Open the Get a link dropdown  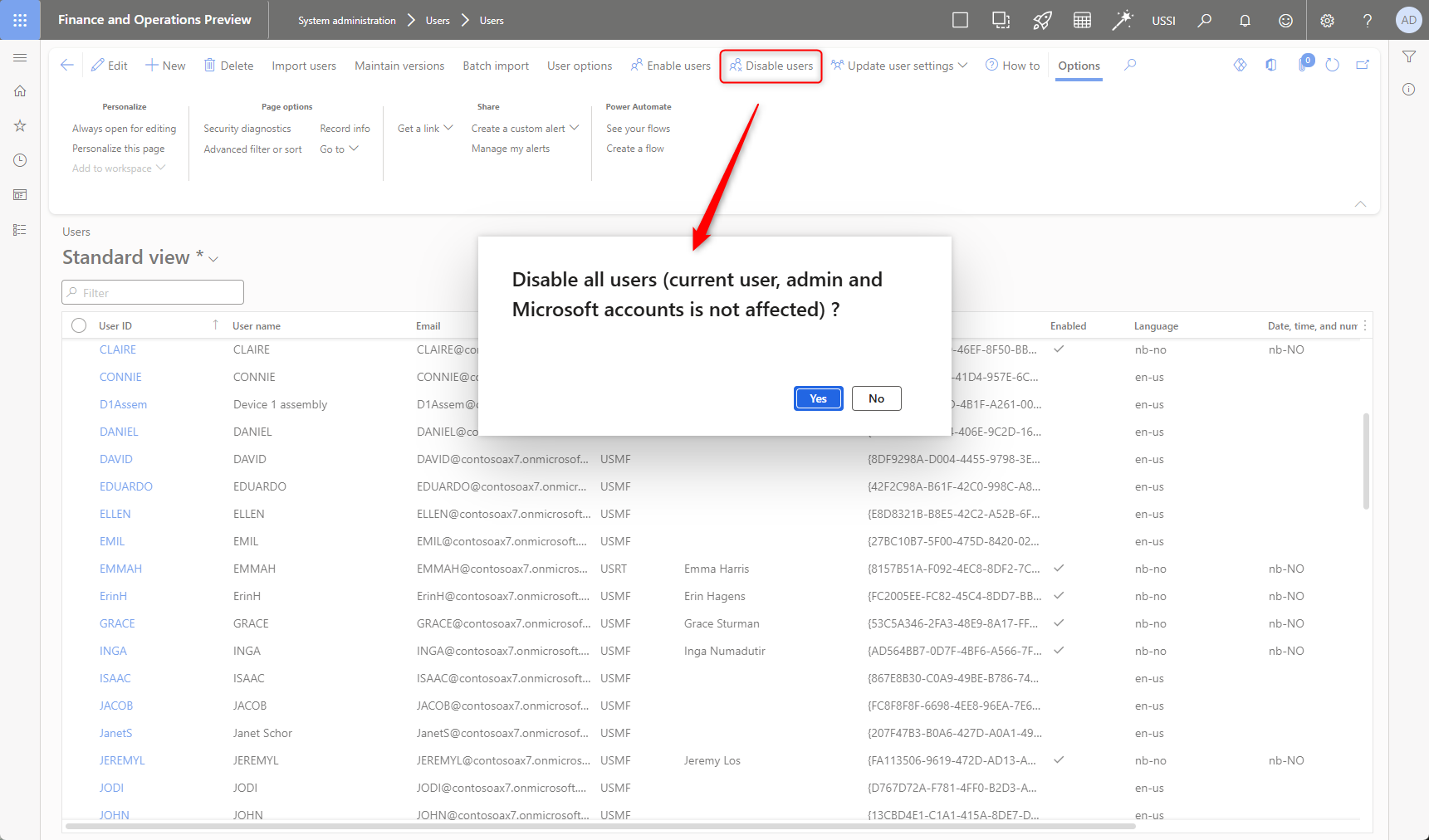point(425,129)
